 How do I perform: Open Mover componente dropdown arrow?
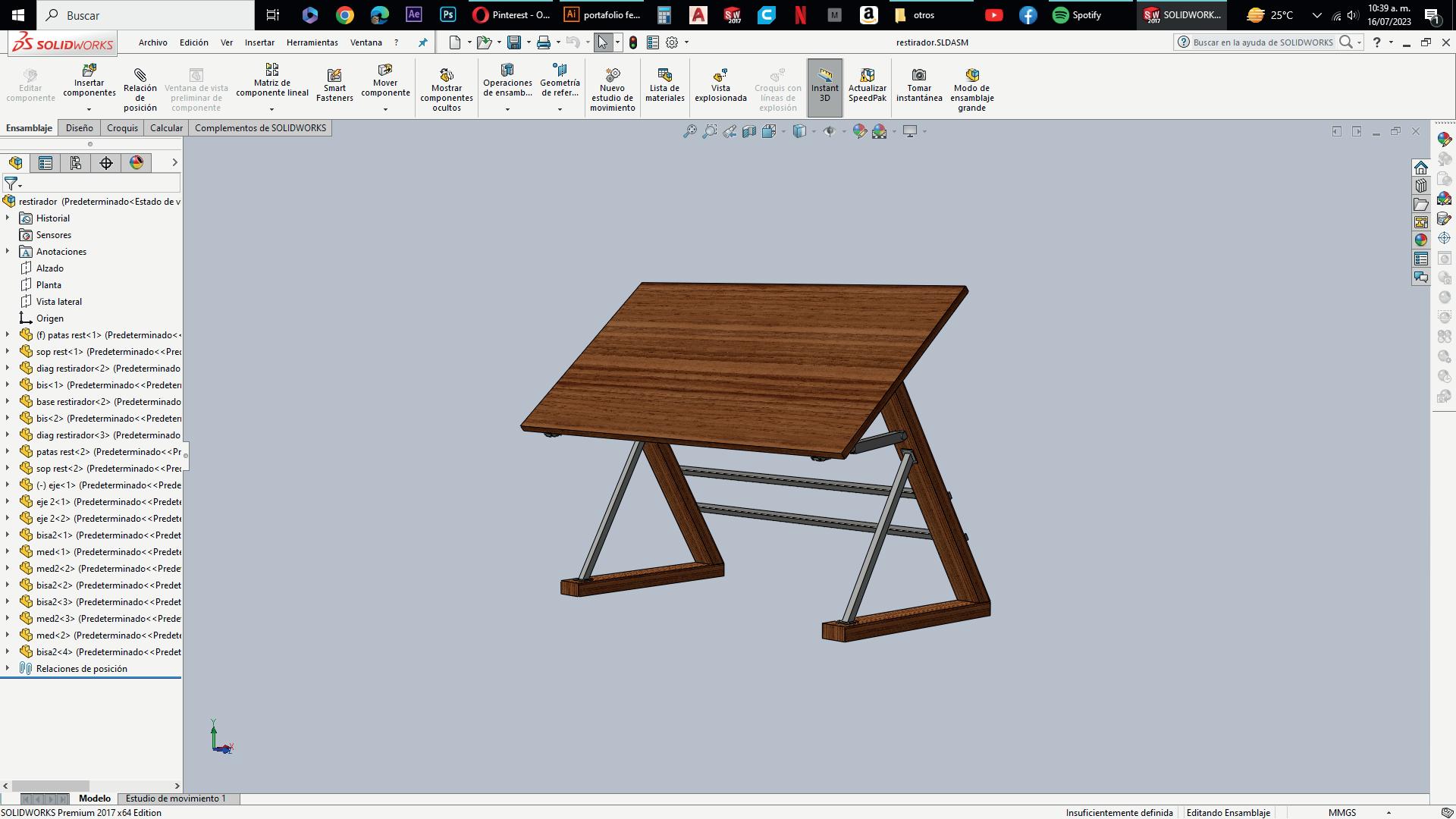[x=385, y=109]
